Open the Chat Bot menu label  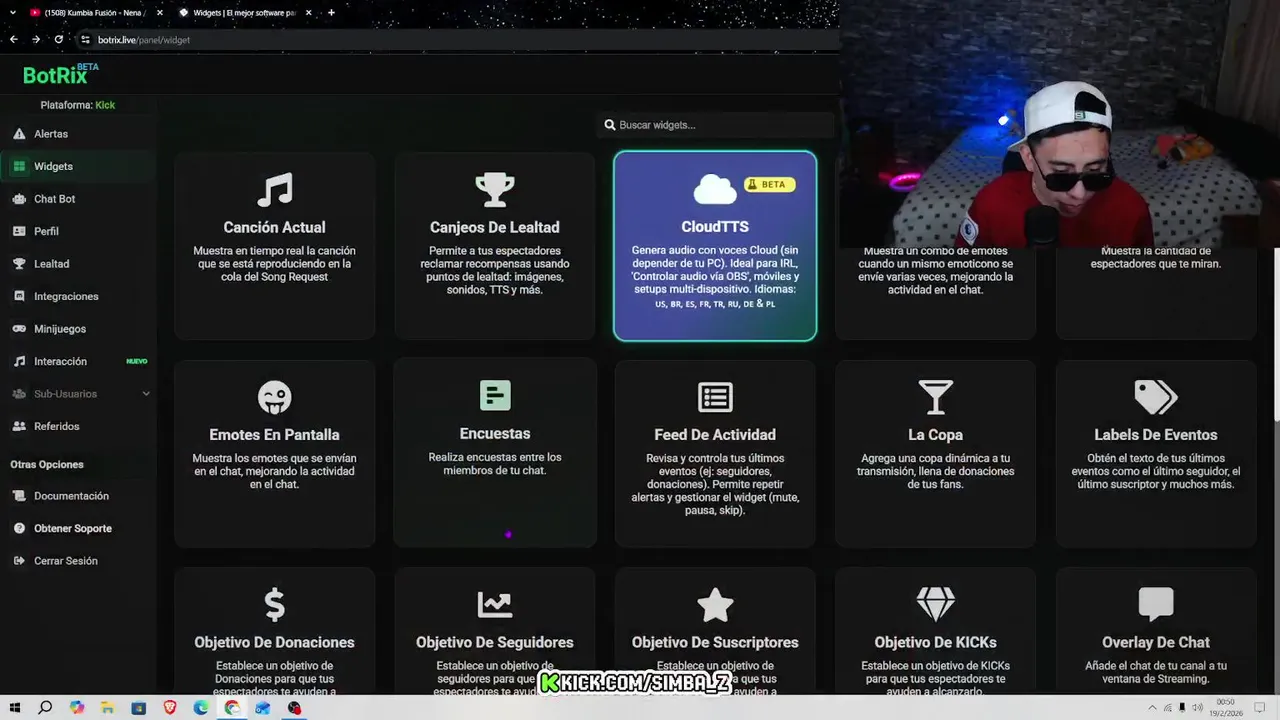point(55,199)
